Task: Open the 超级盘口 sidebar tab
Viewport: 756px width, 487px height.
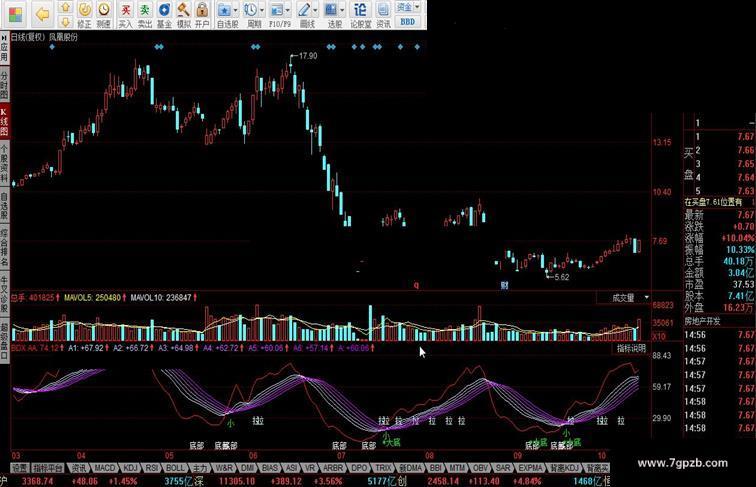Action: click(4, 340)
